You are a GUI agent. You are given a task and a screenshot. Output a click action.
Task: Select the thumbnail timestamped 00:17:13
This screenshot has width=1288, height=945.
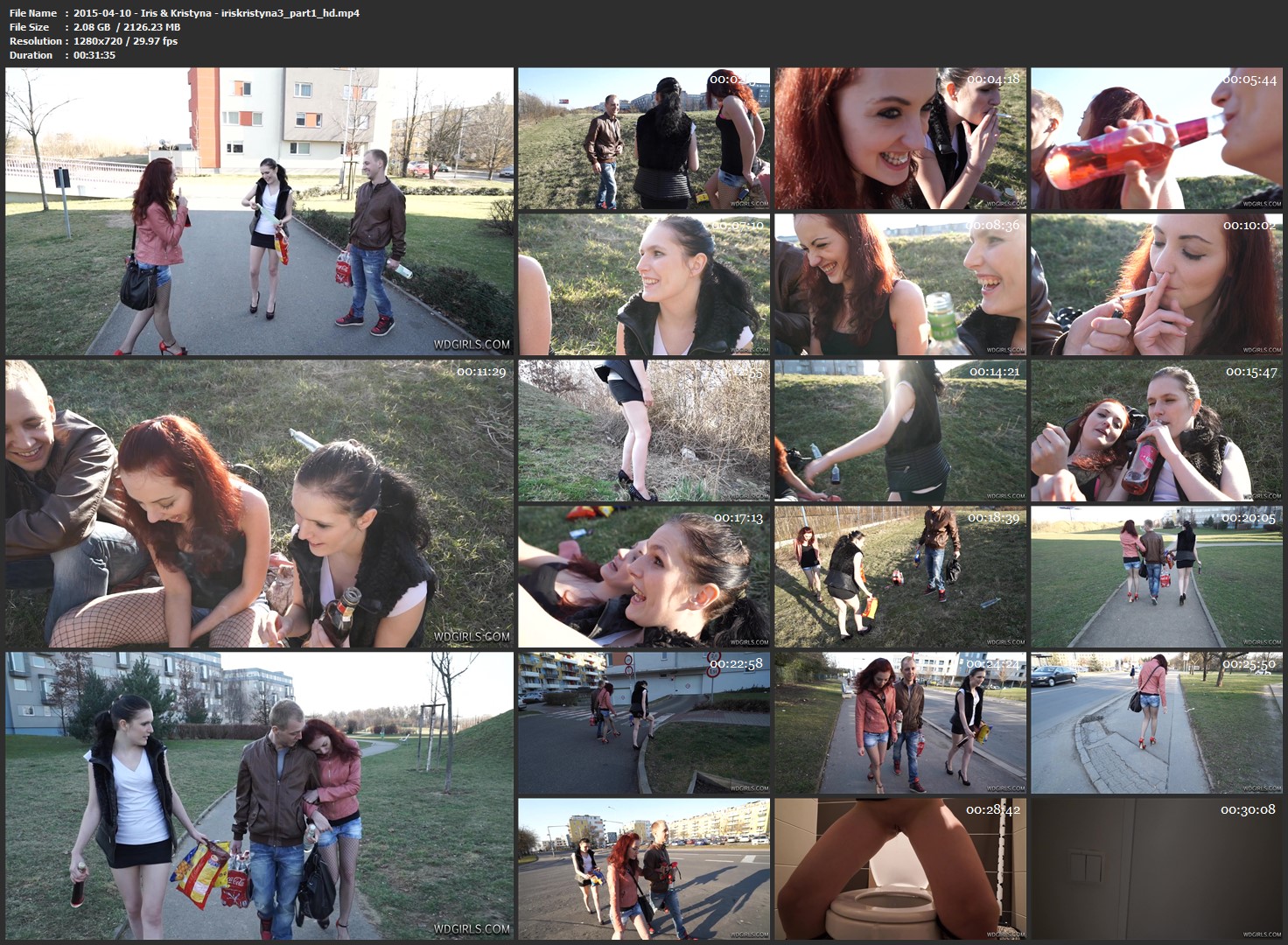[x=644, y=577]
